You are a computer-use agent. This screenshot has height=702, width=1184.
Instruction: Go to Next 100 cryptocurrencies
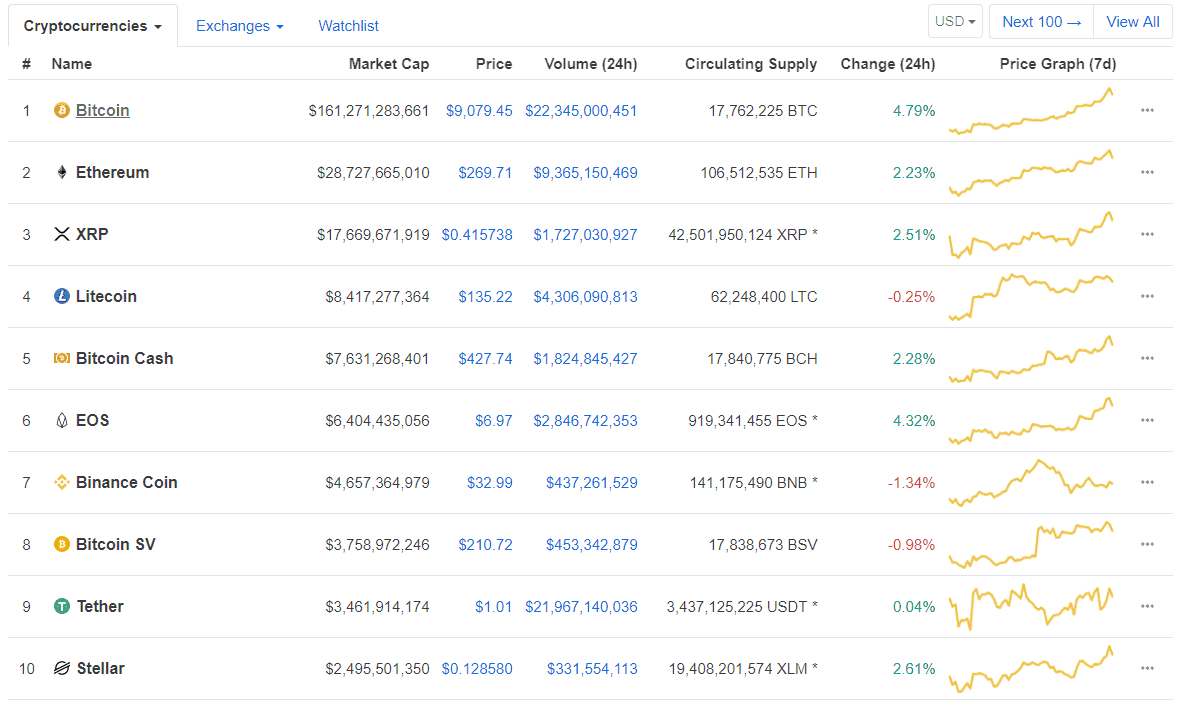point(1041,22)
